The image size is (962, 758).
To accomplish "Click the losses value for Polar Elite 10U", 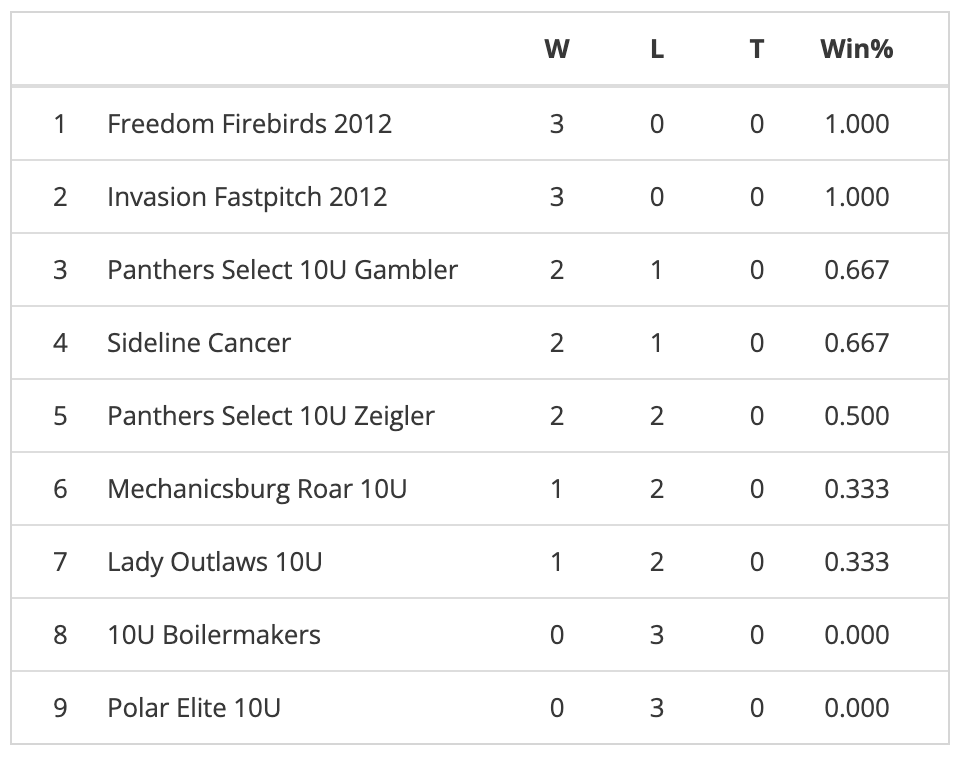I will click(656, 708).
